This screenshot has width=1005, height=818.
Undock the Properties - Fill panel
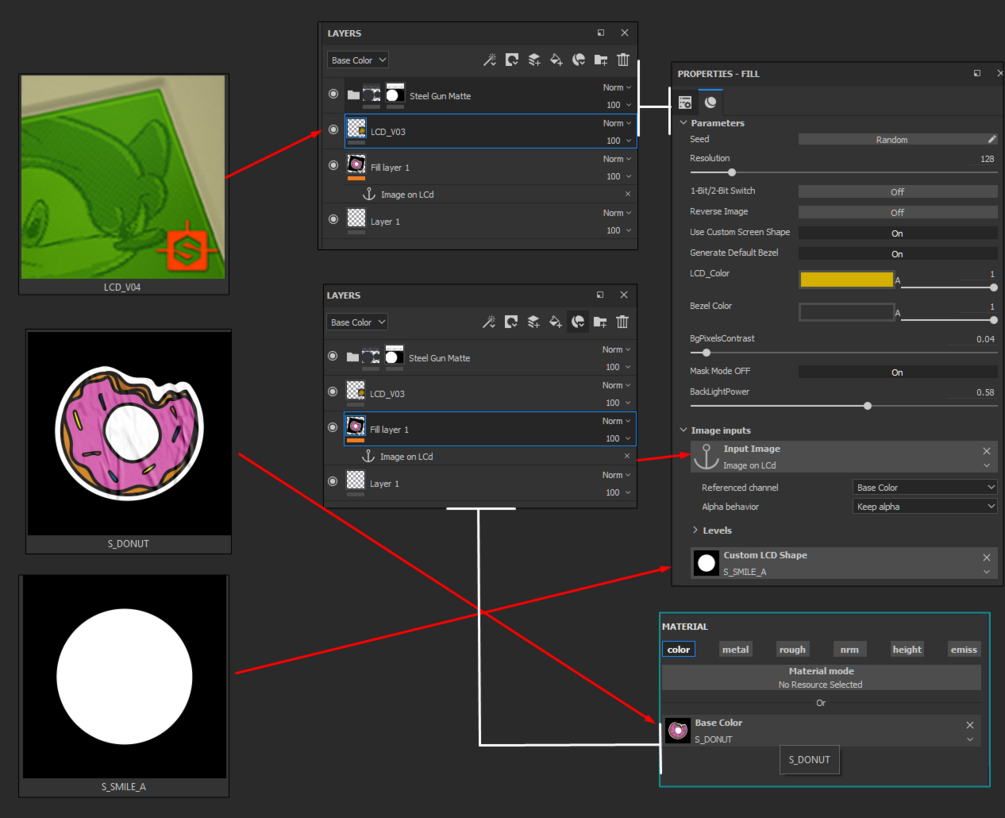click(977, 73)
